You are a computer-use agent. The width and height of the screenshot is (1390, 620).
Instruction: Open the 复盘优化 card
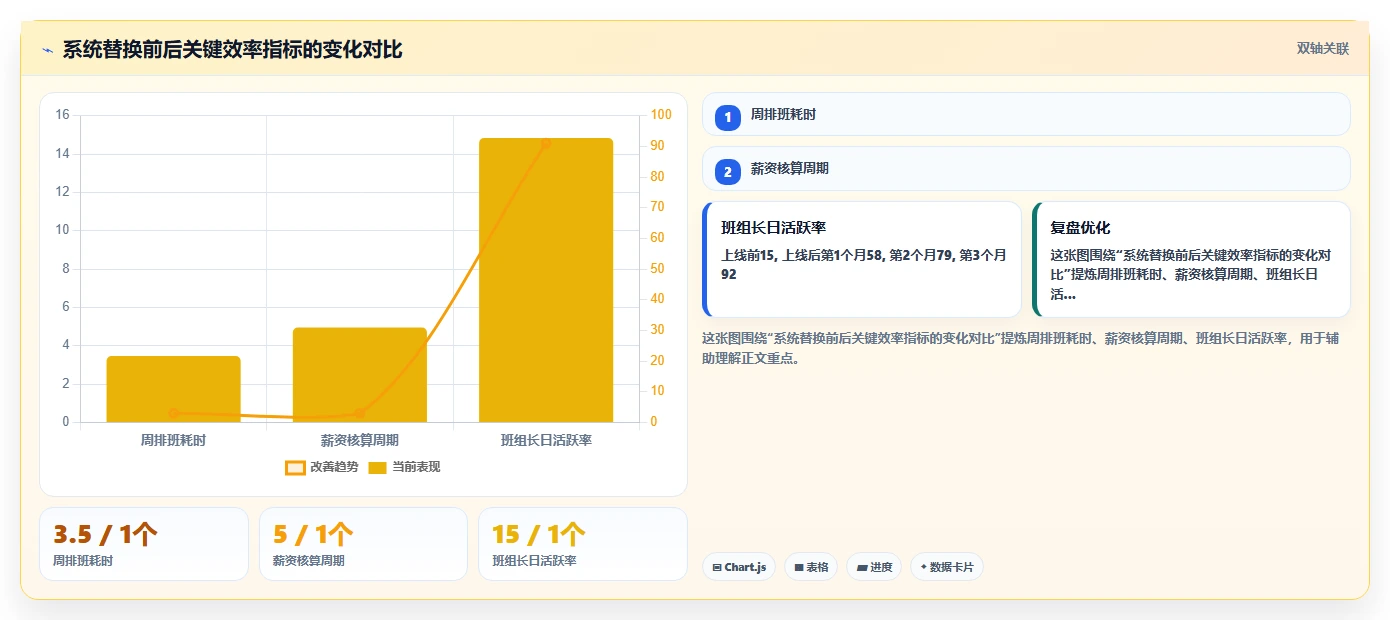1192,259
